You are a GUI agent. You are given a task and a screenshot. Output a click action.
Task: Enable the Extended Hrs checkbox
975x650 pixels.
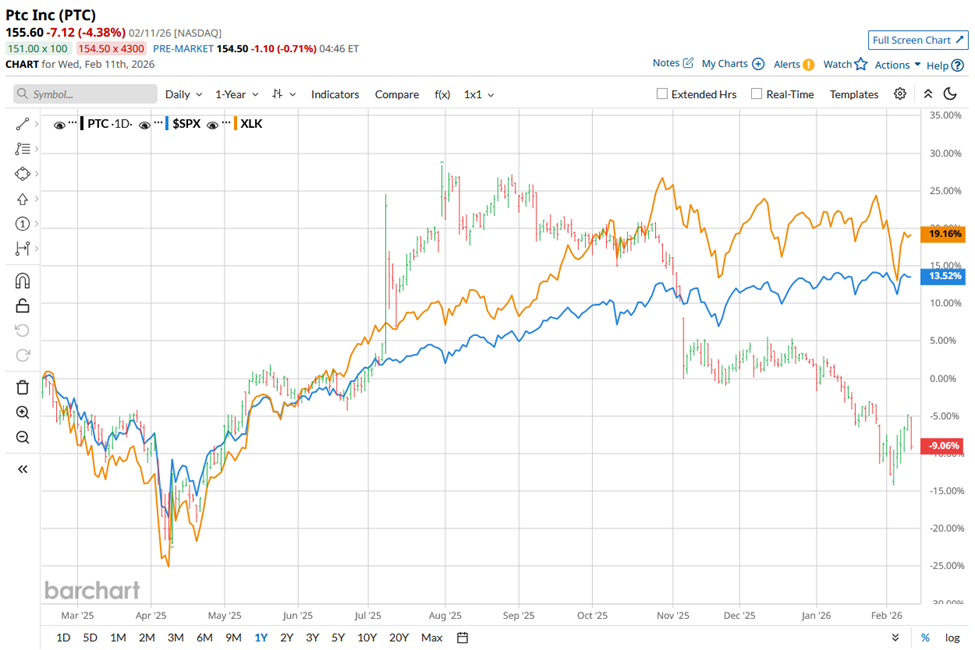(662, 94)
